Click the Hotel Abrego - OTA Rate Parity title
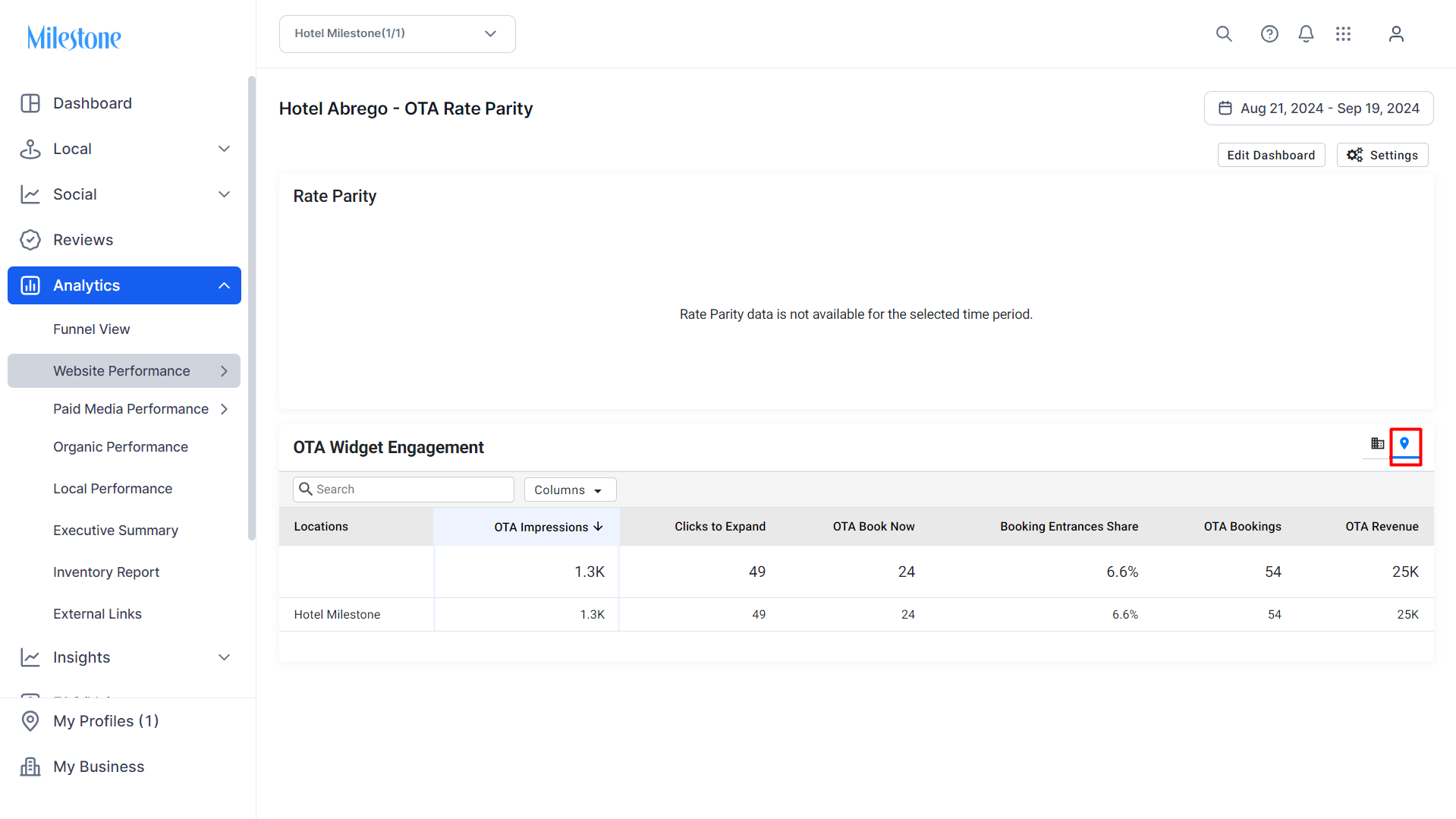Image resolution: width=1456 pixels, height=819 pixels. point(406,109)
